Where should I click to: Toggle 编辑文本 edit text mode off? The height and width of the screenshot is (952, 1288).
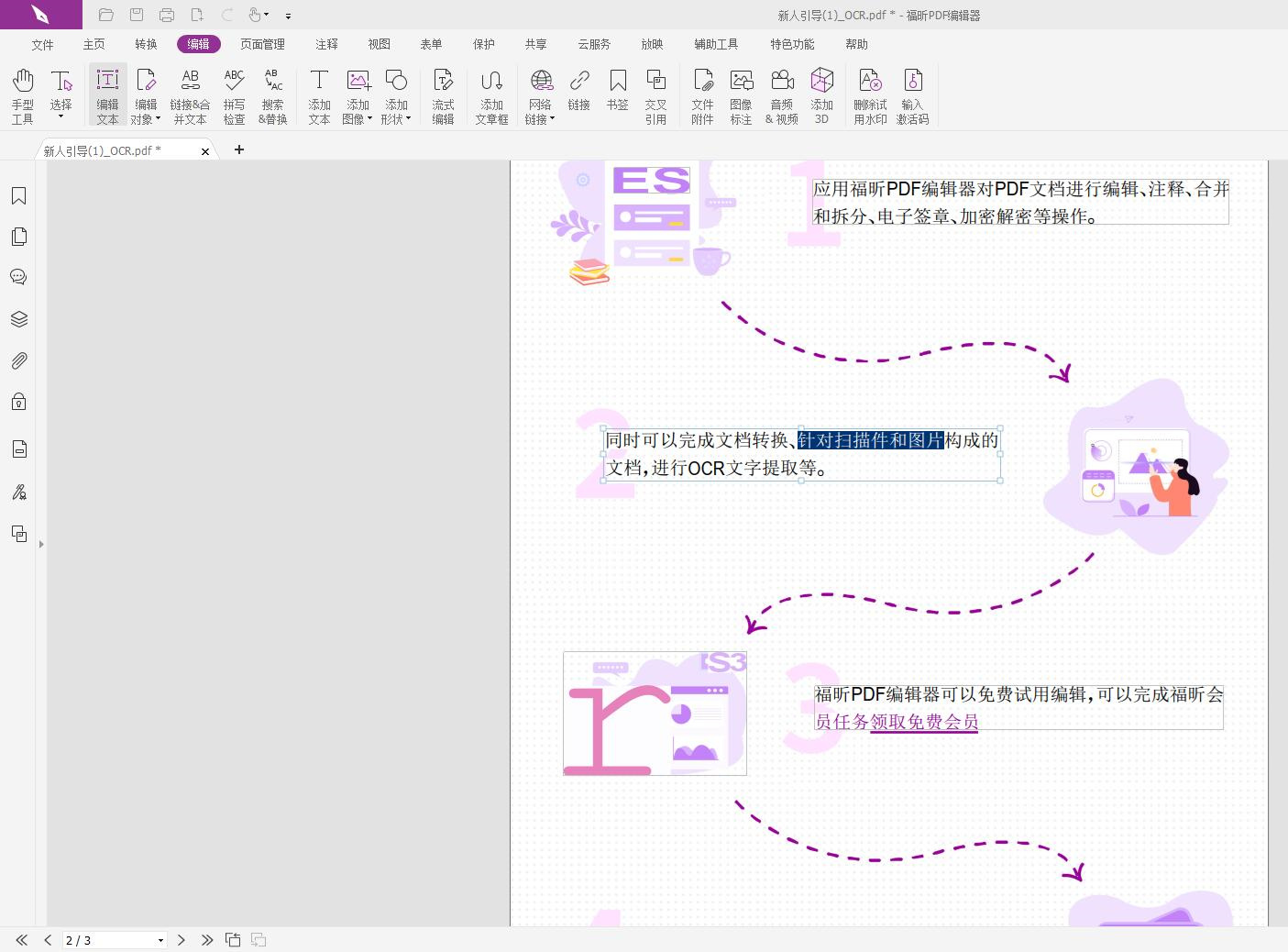pos(107,94)
